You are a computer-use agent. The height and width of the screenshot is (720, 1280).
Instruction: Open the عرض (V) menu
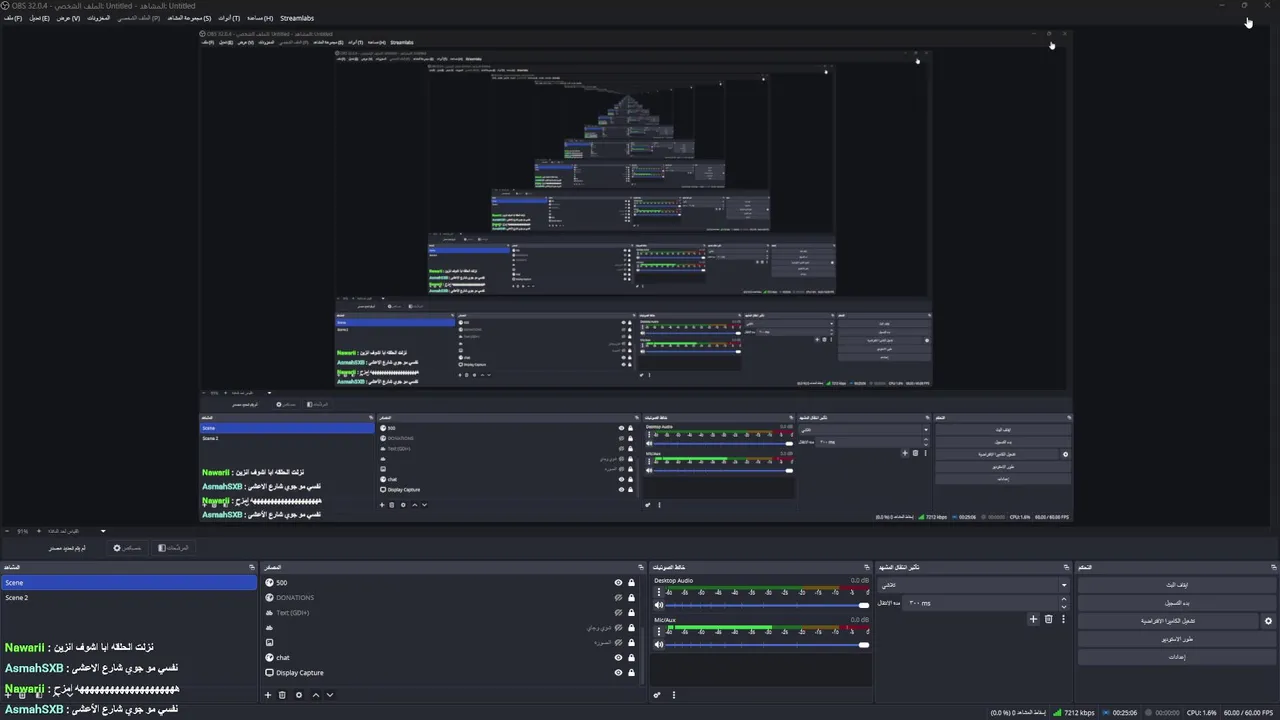(68, 18)
